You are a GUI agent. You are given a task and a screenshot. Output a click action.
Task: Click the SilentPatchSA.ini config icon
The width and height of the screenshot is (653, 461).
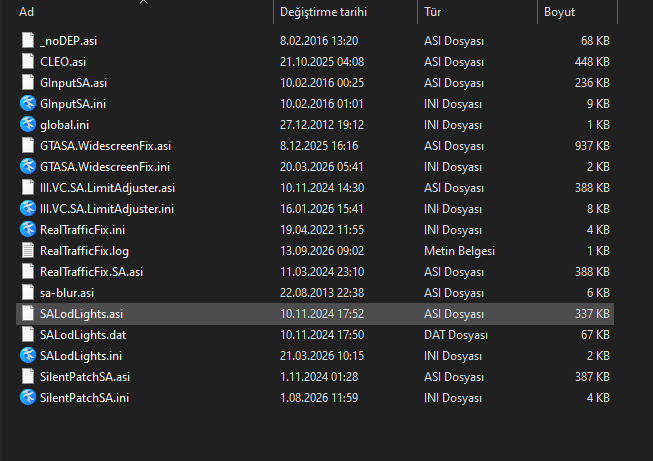click(x=28, y=397)
